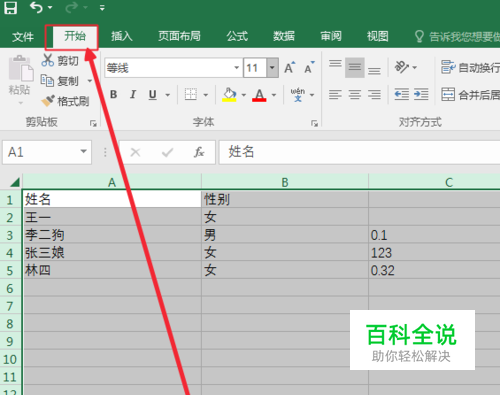500x395 pixels.
Task: Select row 3 header
Action: (x=10, y=235)
